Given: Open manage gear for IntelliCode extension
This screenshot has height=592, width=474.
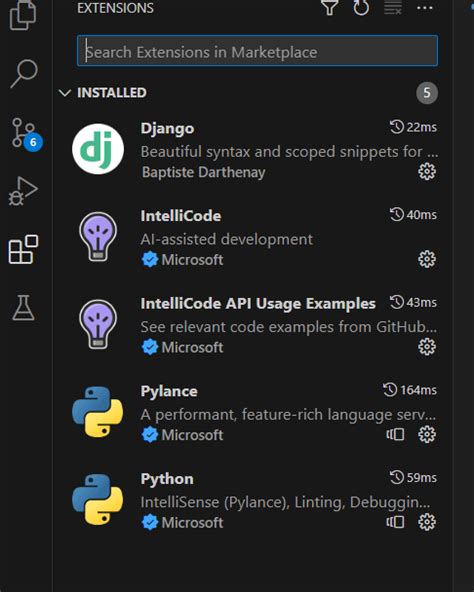Looking at the screenshot, I should point(427,259).
